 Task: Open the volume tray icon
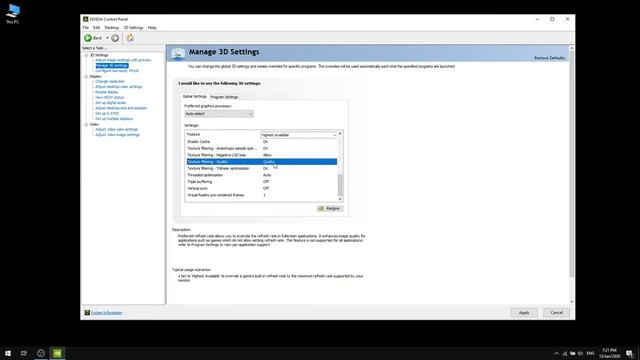[580, 353]
